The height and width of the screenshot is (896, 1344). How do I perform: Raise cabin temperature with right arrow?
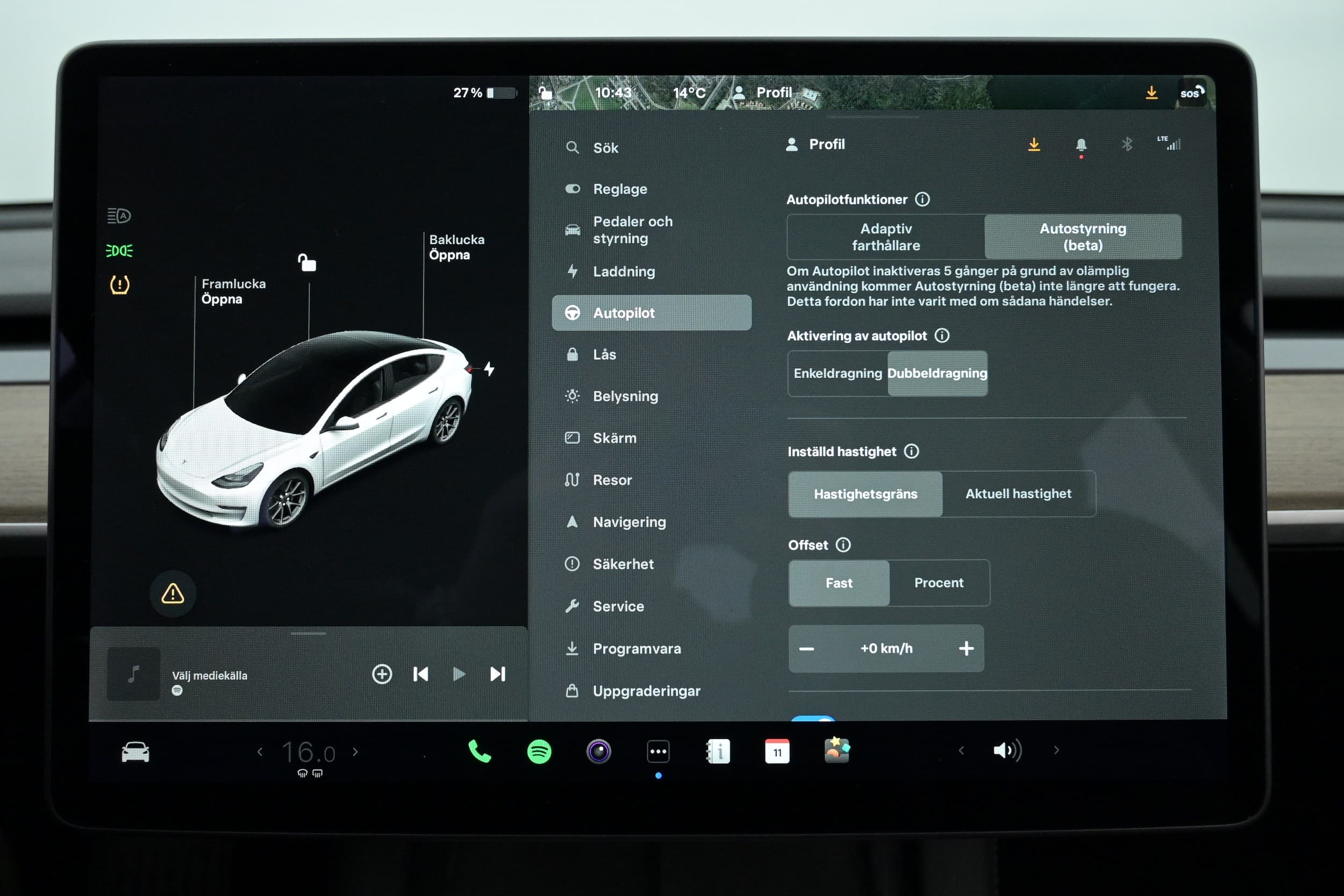(x=355, y=751)
